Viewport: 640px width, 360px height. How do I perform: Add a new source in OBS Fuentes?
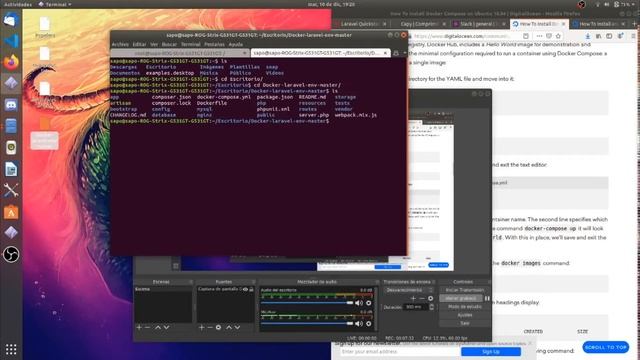point(201,327)
